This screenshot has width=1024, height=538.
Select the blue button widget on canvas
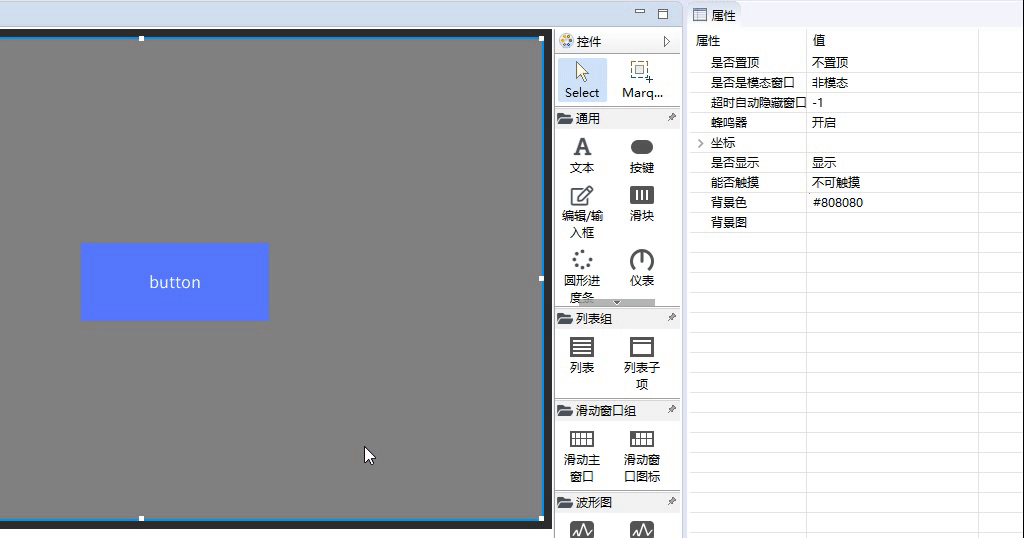tap(175, 282)
